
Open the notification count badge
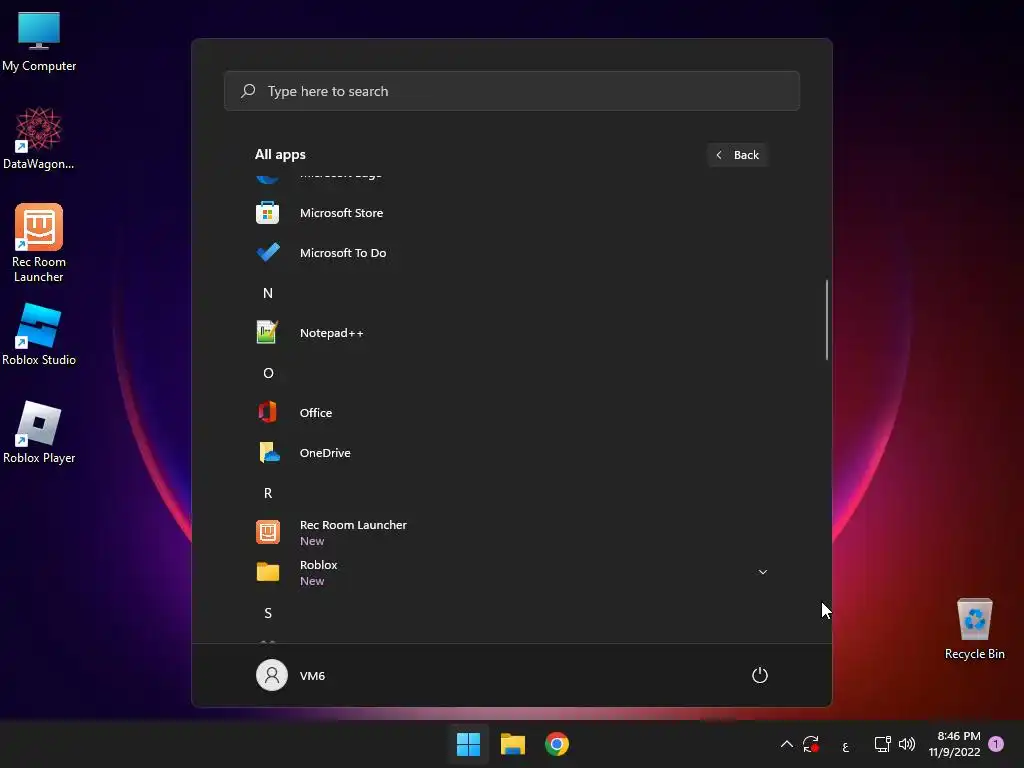(996, 744)
